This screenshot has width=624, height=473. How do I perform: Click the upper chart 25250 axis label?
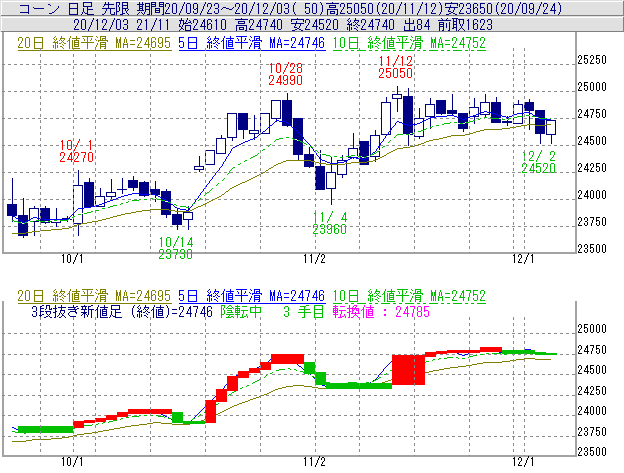[592, 60]
